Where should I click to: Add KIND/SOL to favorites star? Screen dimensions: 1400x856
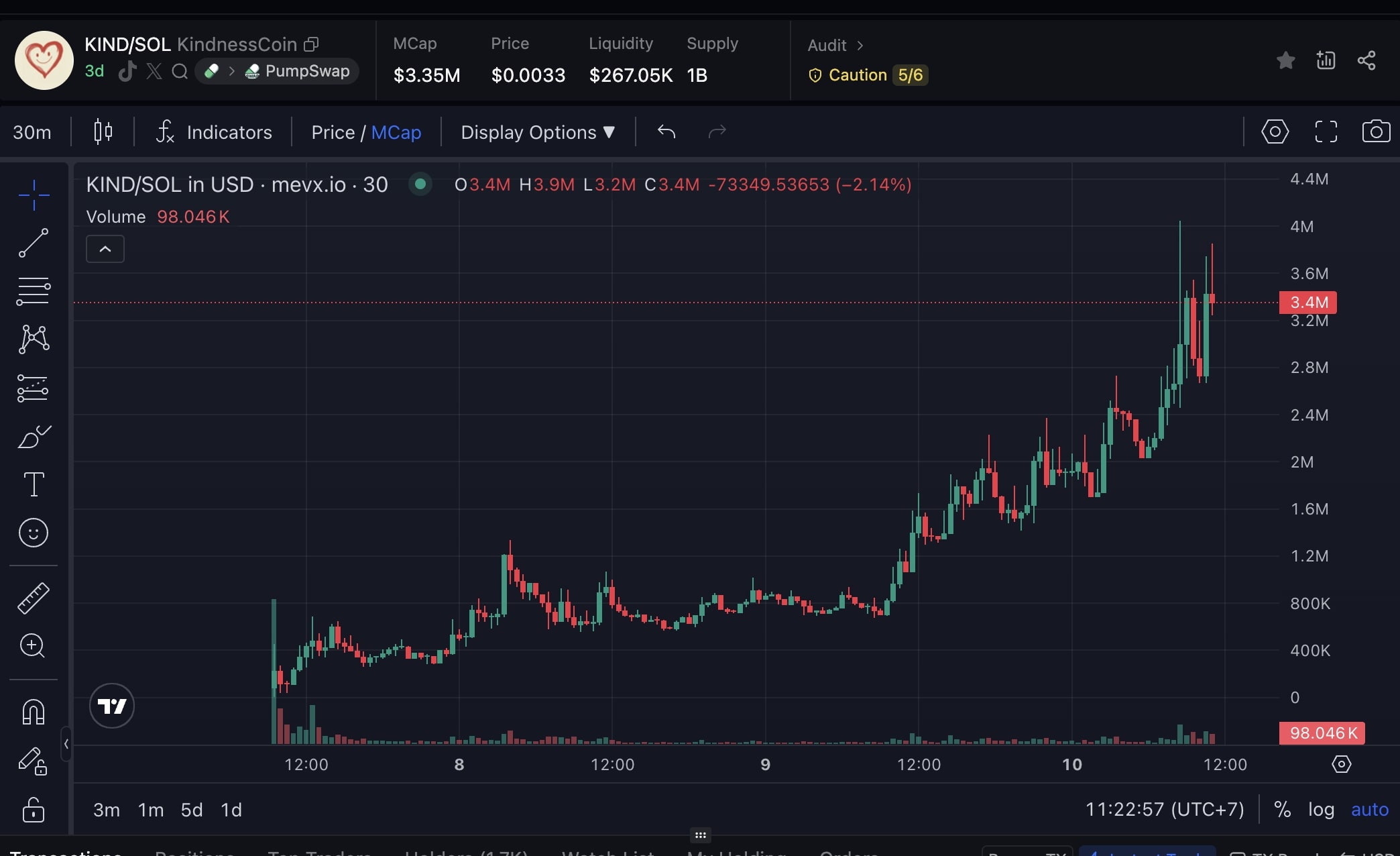(x=1285, y=60)
